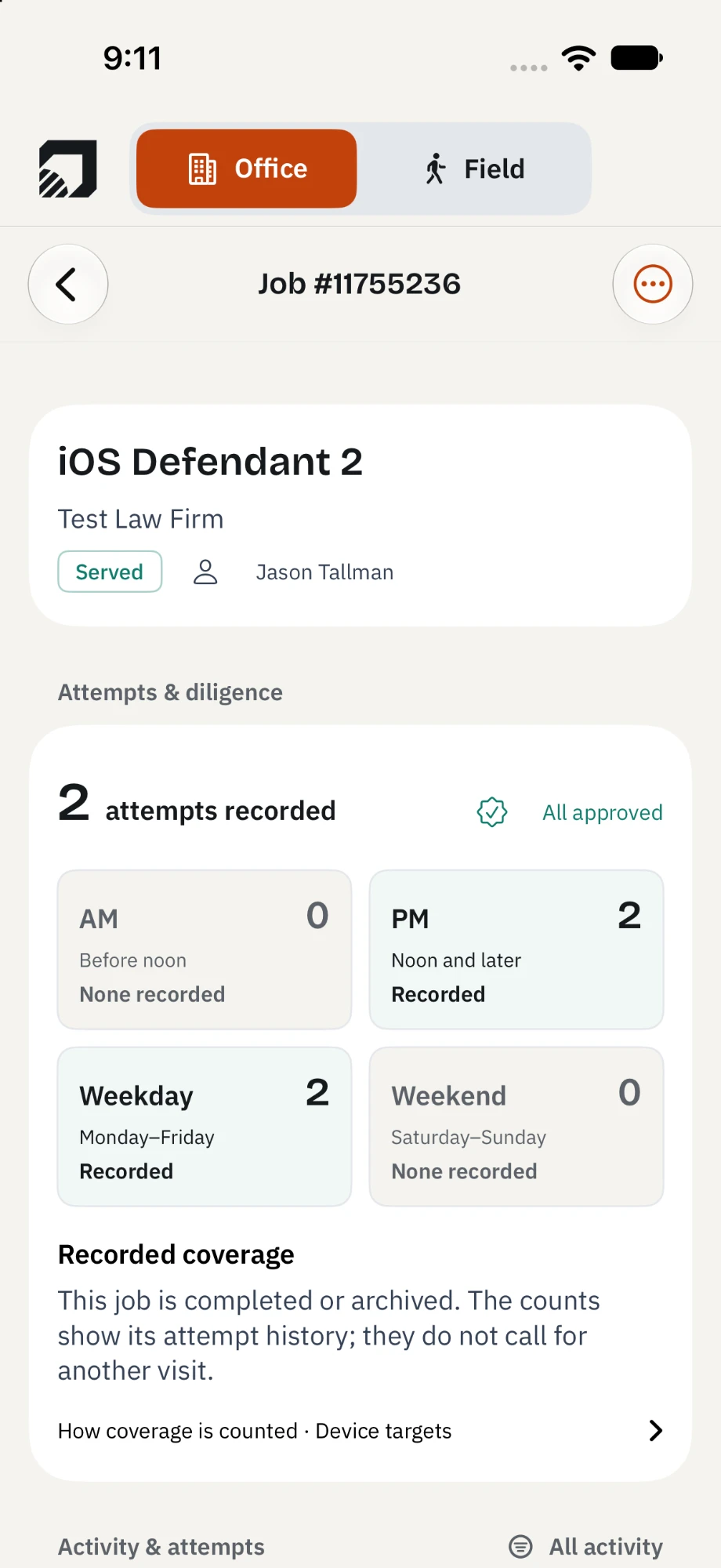
Task: Tap the Recorded coverage heading
Action: (x=176, y=1254)
